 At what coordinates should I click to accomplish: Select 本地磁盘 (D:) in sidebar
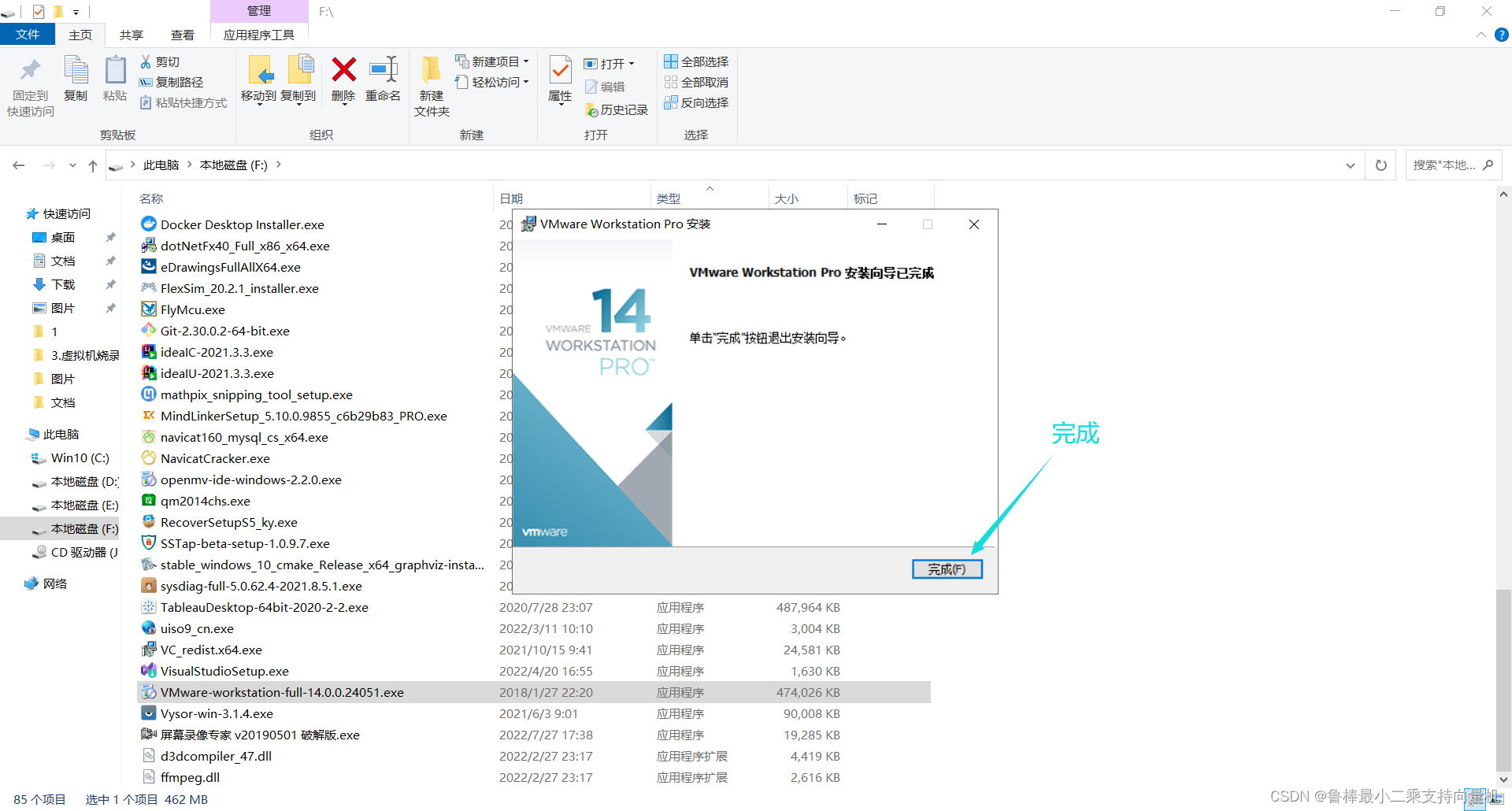pyautogui.click(x=76, y=481)
